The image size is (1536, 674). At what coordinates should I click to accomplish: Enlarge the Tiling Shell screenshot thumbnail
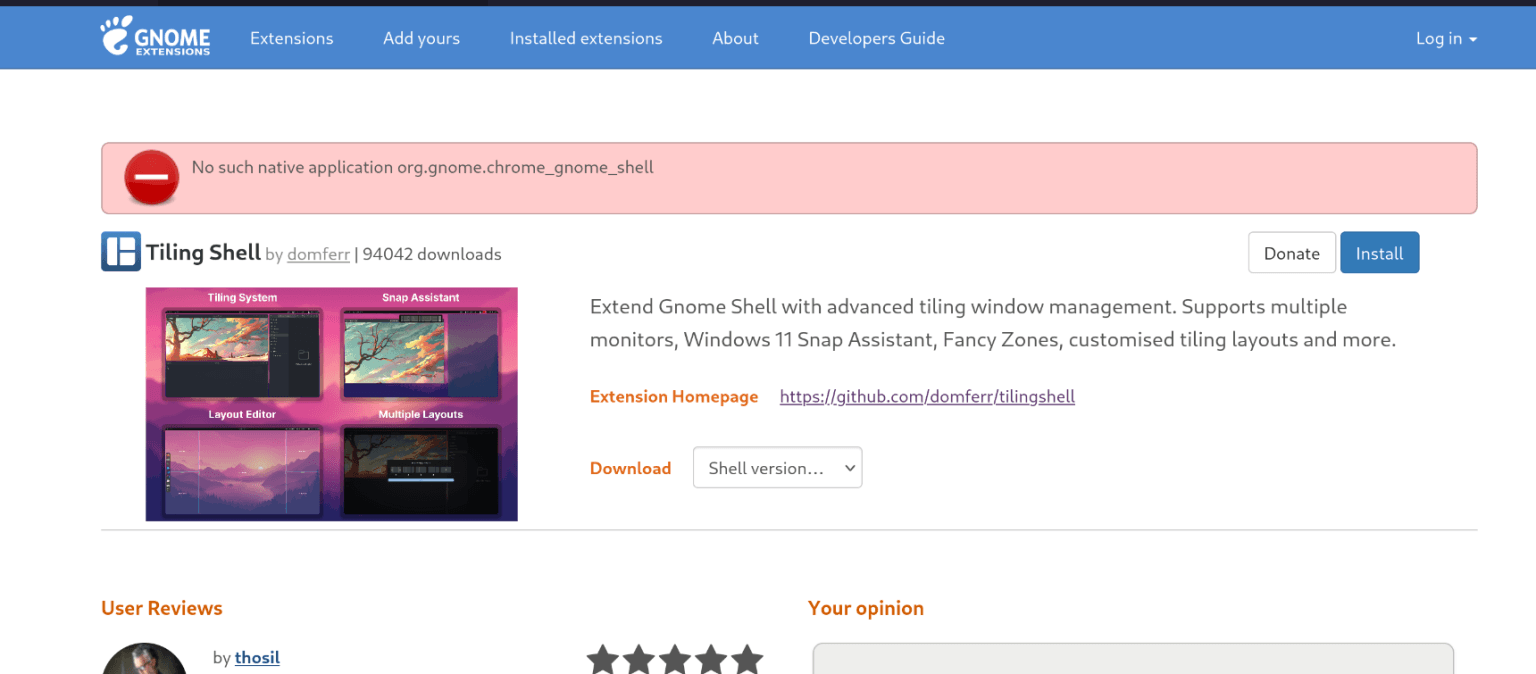331,404
